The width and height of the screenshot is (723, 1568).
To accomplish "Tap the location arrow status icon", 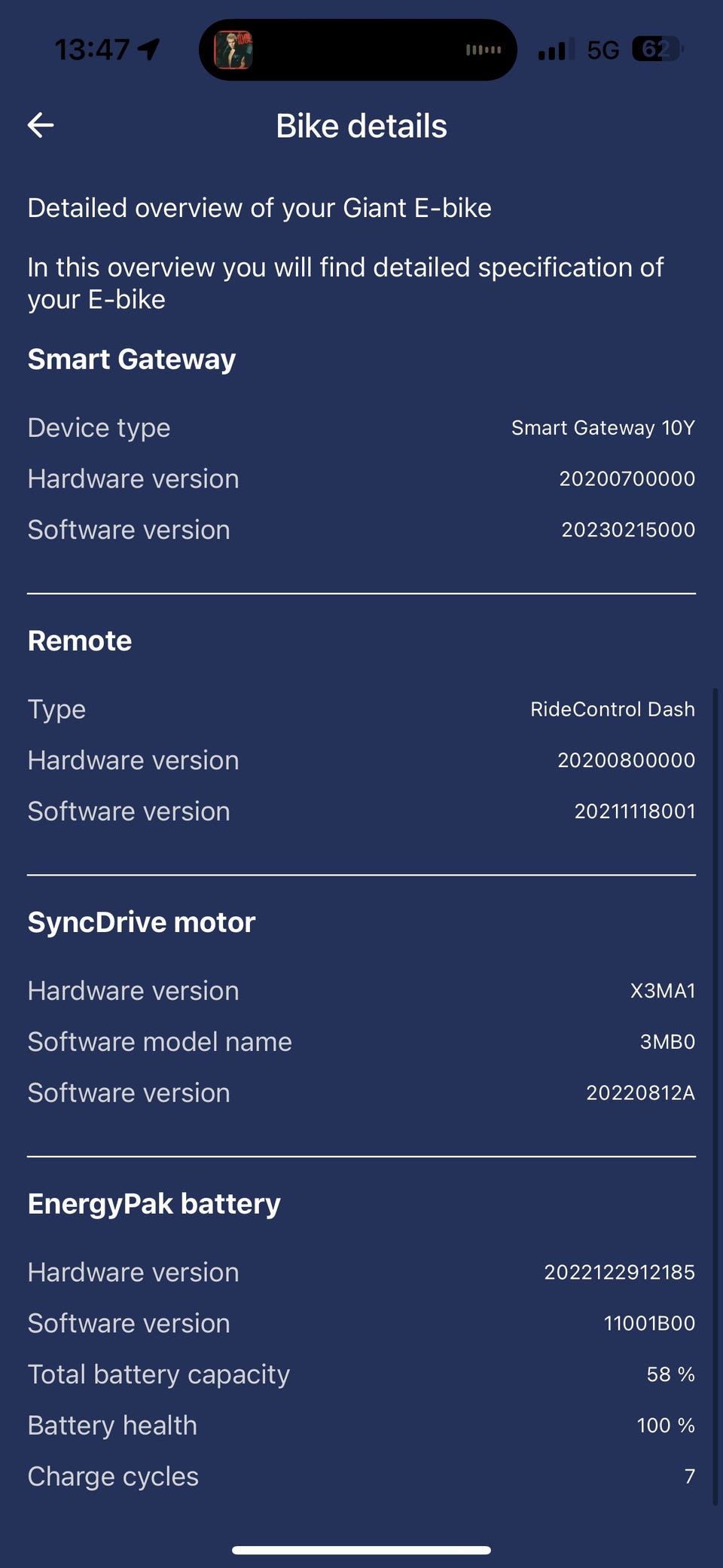I will 149,50.
